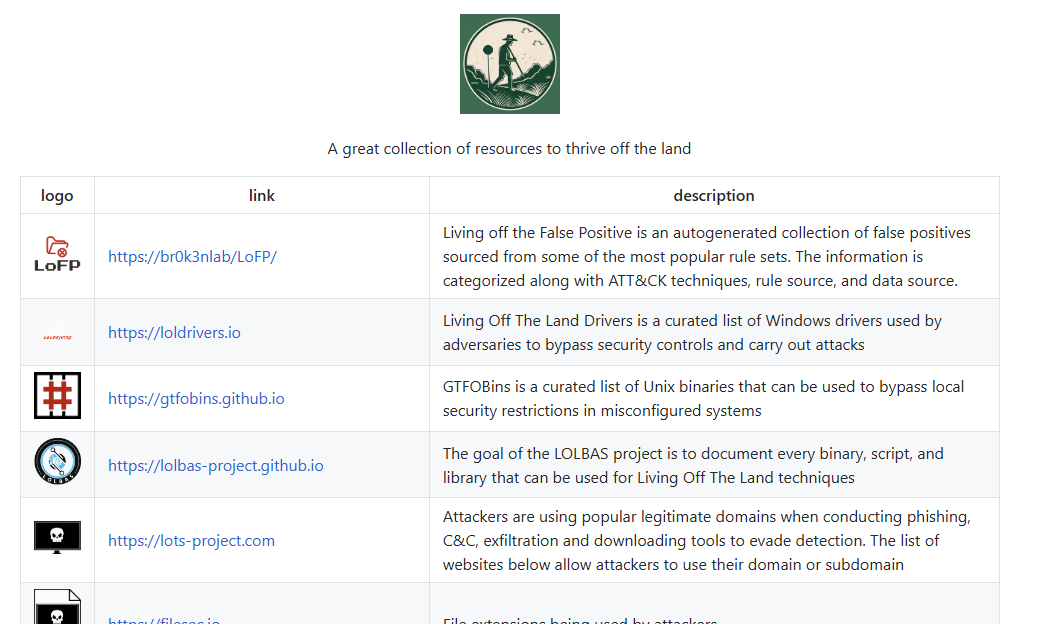Click the "logo" column header
Viewport: 1040px width, 624px height.
(x=57, y=195)
